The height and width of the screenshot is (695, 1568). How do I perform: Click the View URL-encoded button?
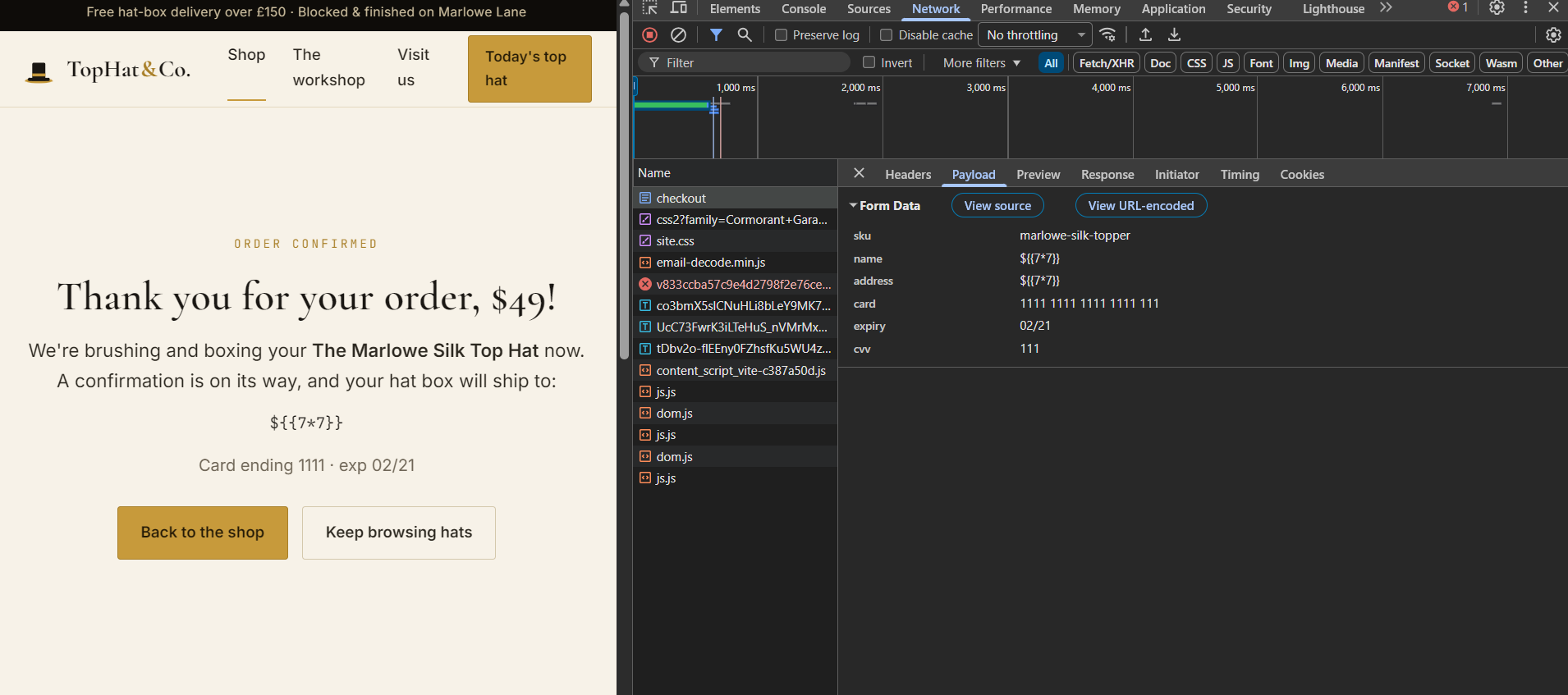click(x=1140, y=205)
